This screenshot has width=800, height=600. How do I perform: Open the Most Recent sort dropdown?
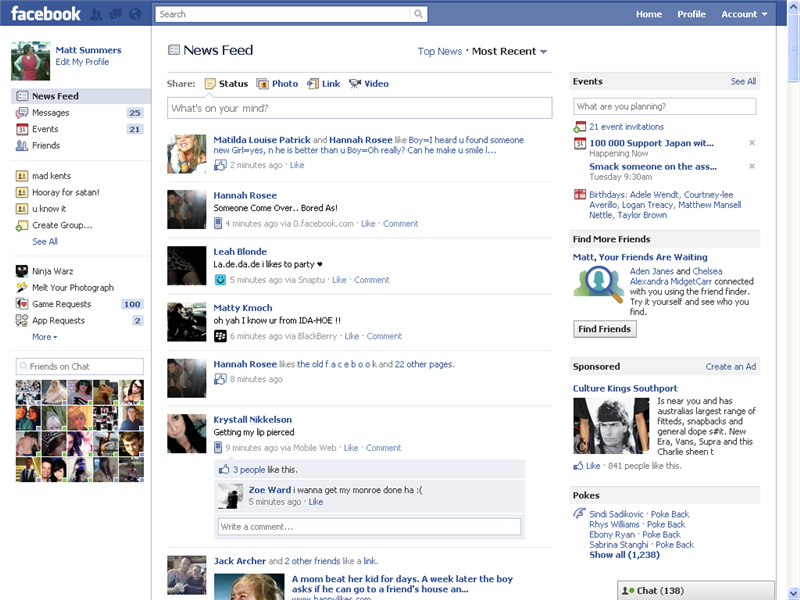[x=505, y=51]
